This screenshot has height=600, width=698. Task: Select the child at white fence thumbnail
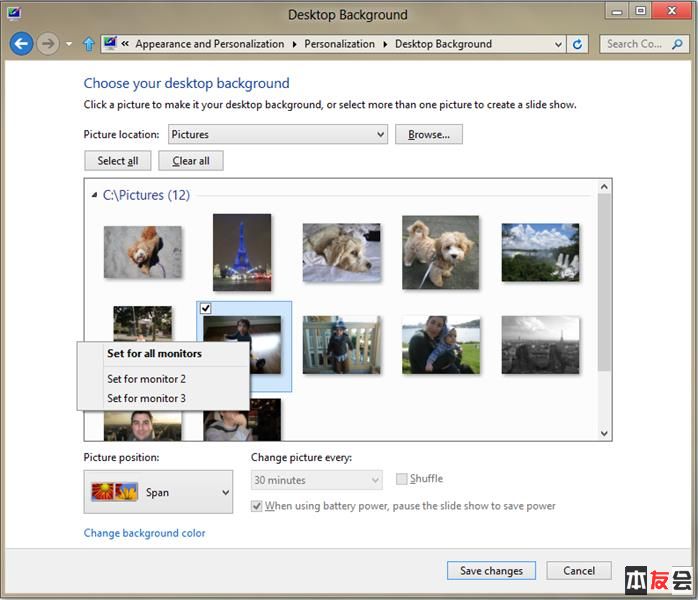[x=341, y=345]
